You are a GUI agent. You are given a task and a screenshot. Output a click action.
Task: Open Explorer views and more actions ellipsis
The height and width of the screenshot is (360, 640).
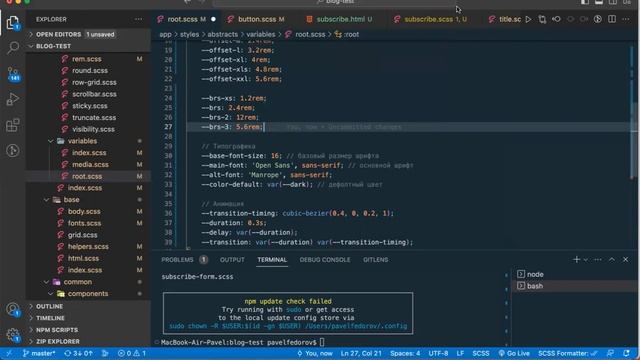point(138,19)
